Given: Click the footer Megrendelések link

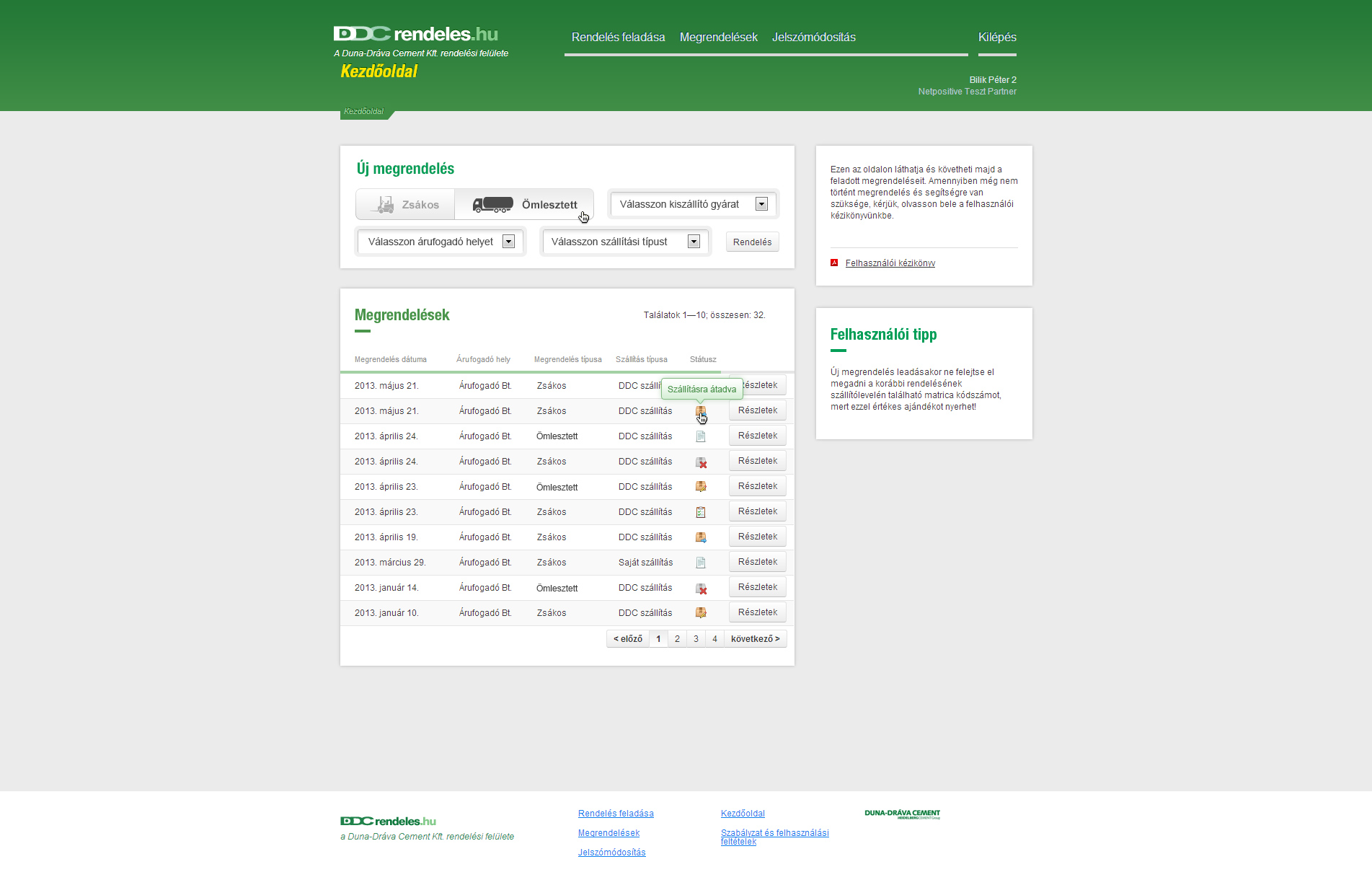Looking at the screenshot, I should [x=608, y=833].
